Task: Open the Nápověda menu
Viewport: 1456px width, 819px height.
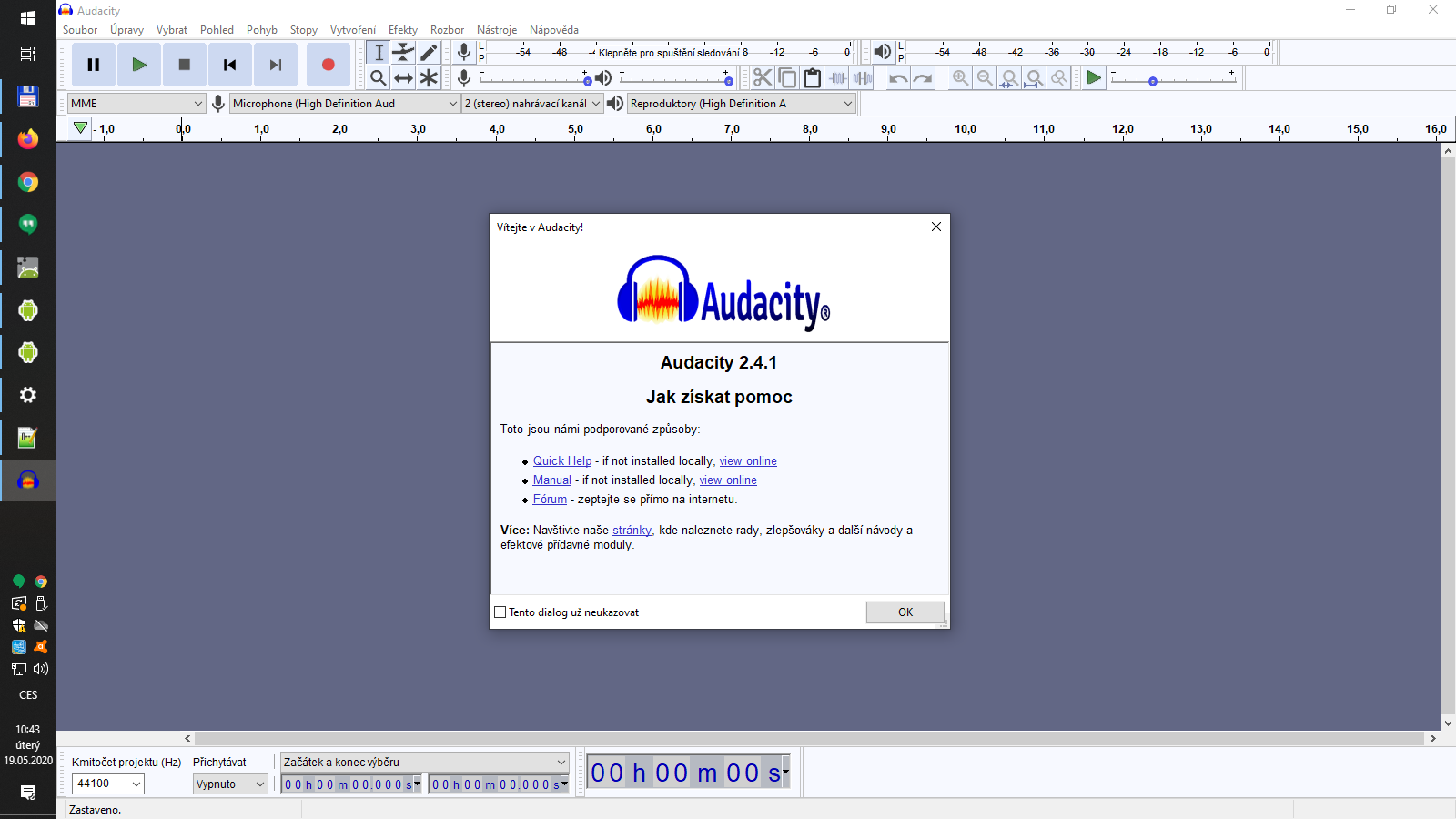Action: [554, 29]
